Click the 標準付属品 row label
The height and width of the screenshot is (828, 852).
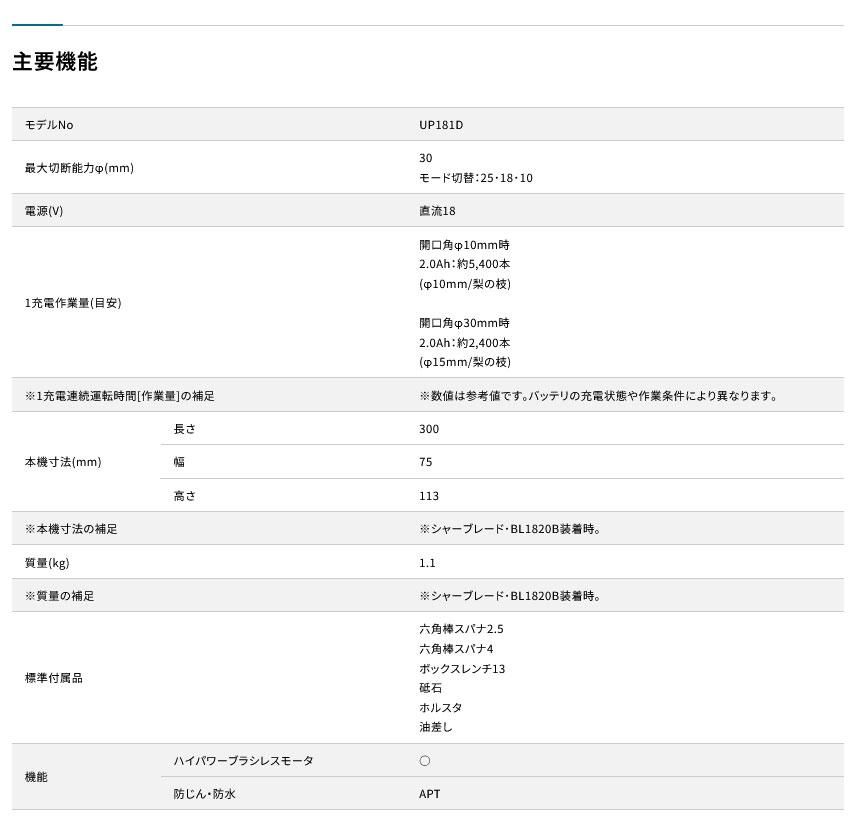[x=54, y=678]
